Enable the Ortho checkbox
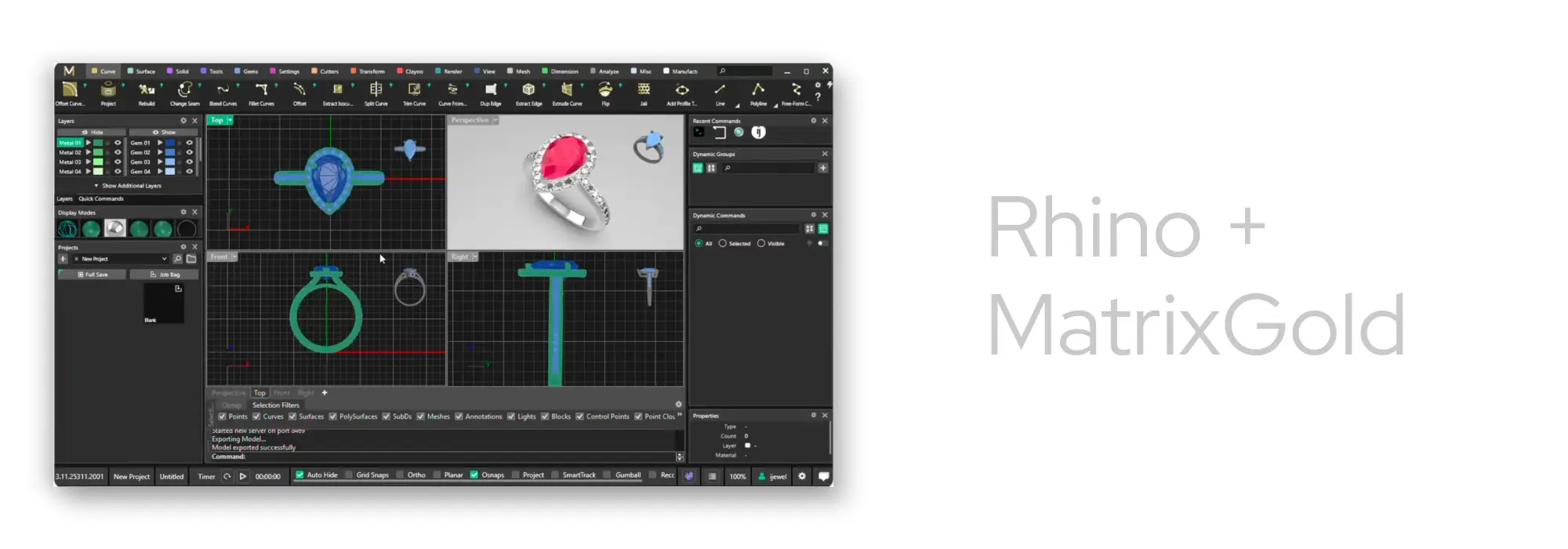Viewport: 1568px width, 549px height. 401,474
